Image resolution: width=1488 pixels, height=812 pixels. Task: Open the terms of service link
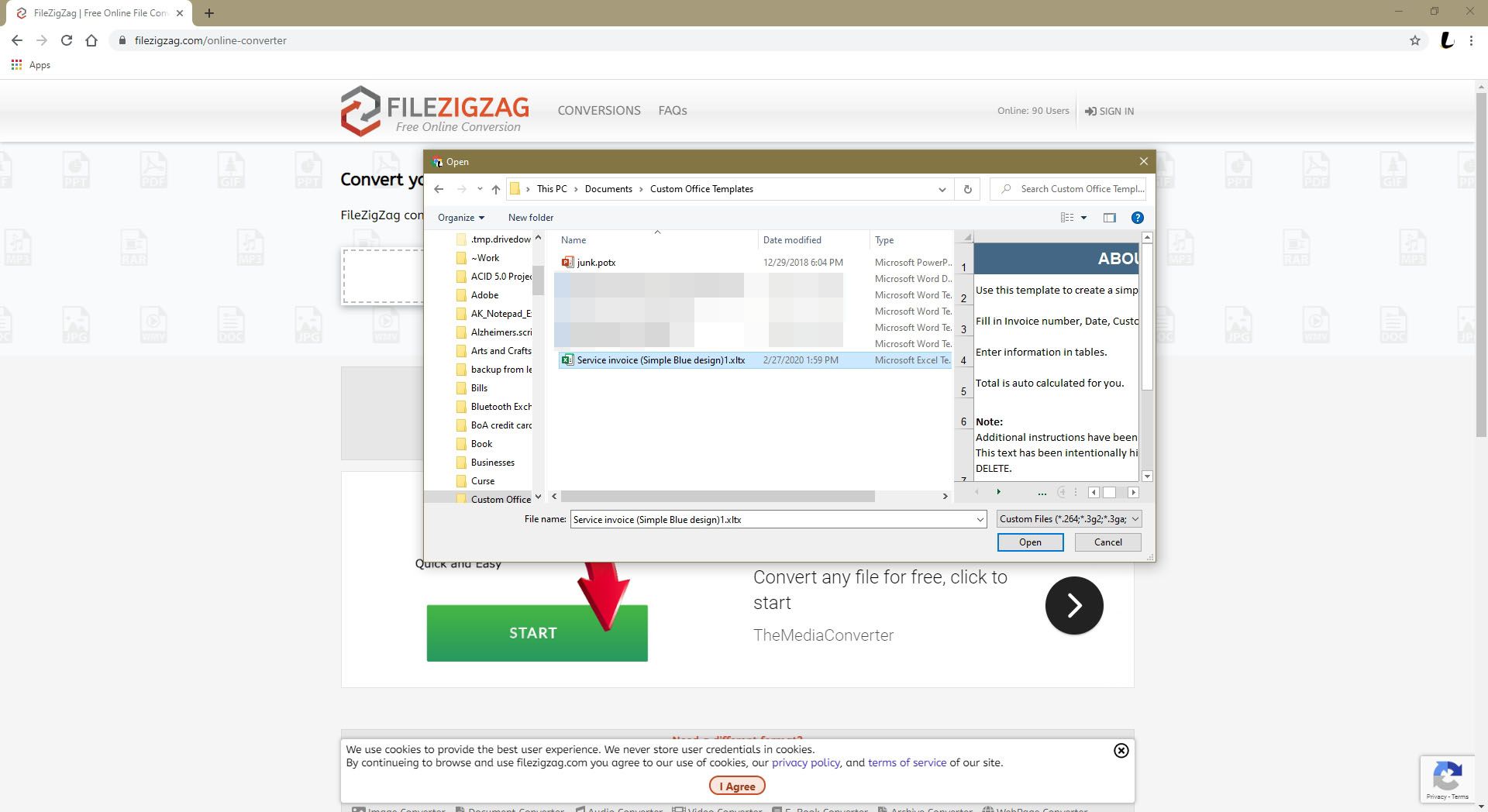point(907,763)
